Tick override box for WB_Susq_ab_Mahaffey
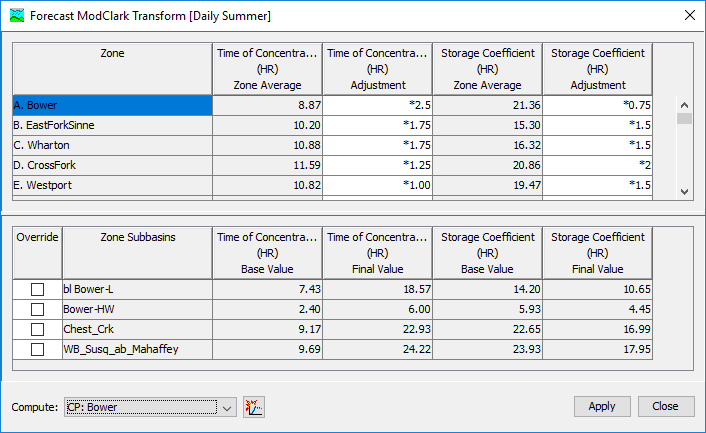Viewport: 706px width, 433px height. tap(37, 349)
